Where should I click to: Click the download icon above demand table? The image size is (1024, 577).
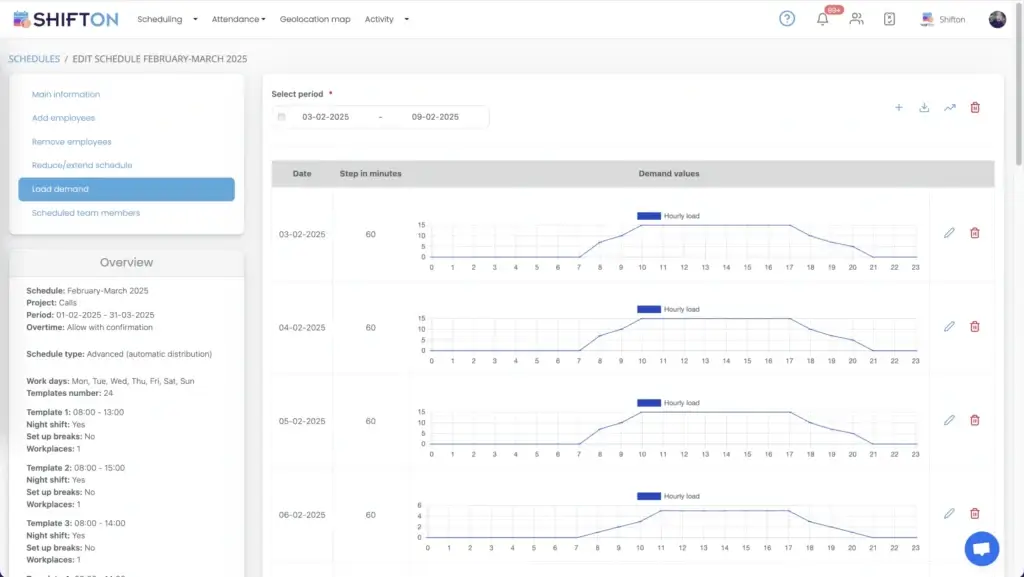click(x=924, y=108)
